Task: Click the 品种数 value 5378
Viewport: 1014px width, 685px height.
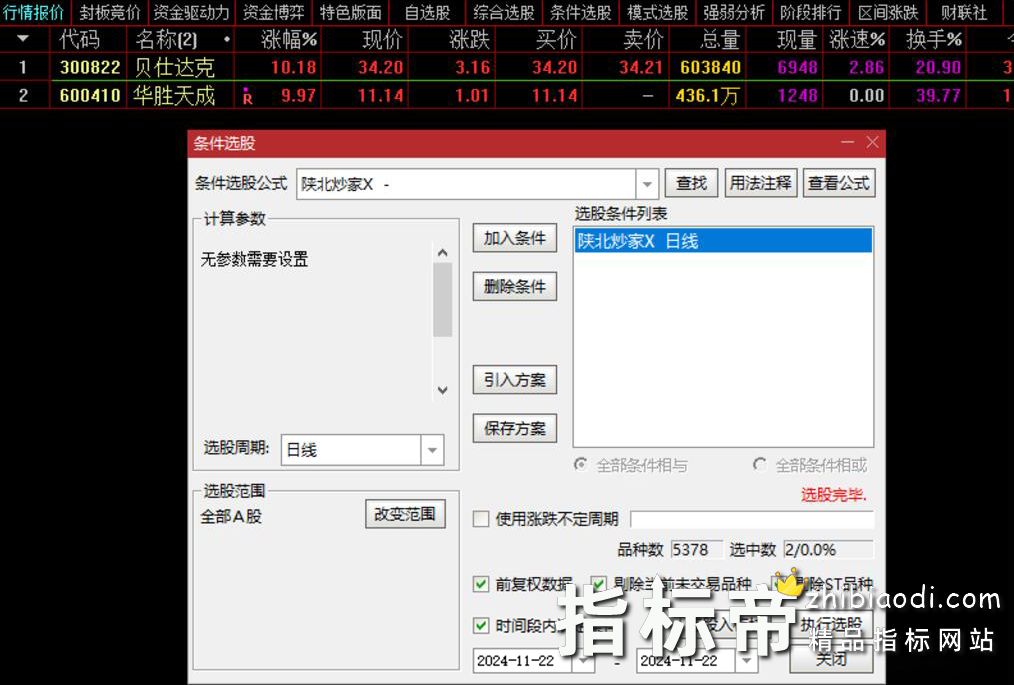Action: [696, 550]
